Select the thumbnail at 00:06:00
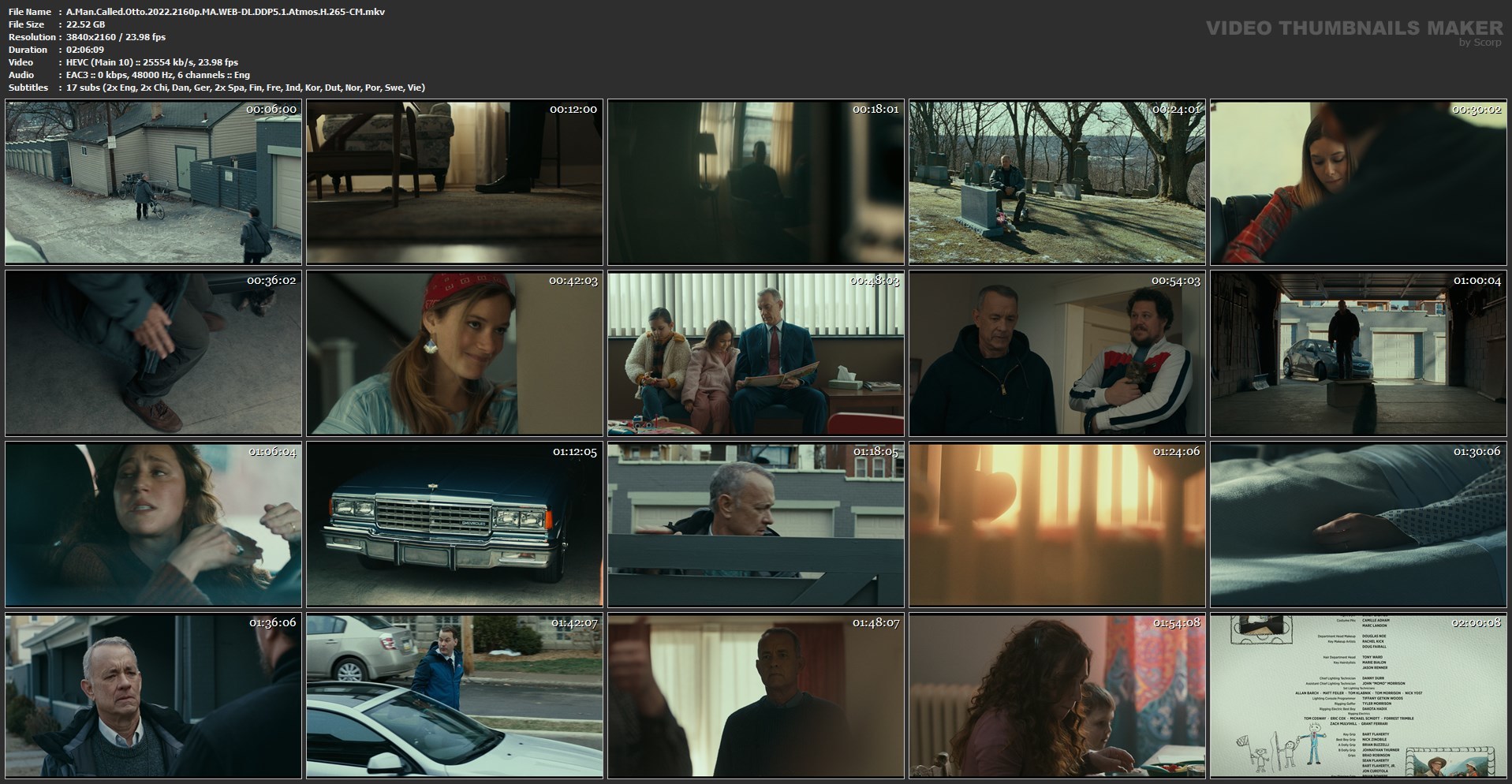This screenshot has height=784, width=1512. pos(153,182)
